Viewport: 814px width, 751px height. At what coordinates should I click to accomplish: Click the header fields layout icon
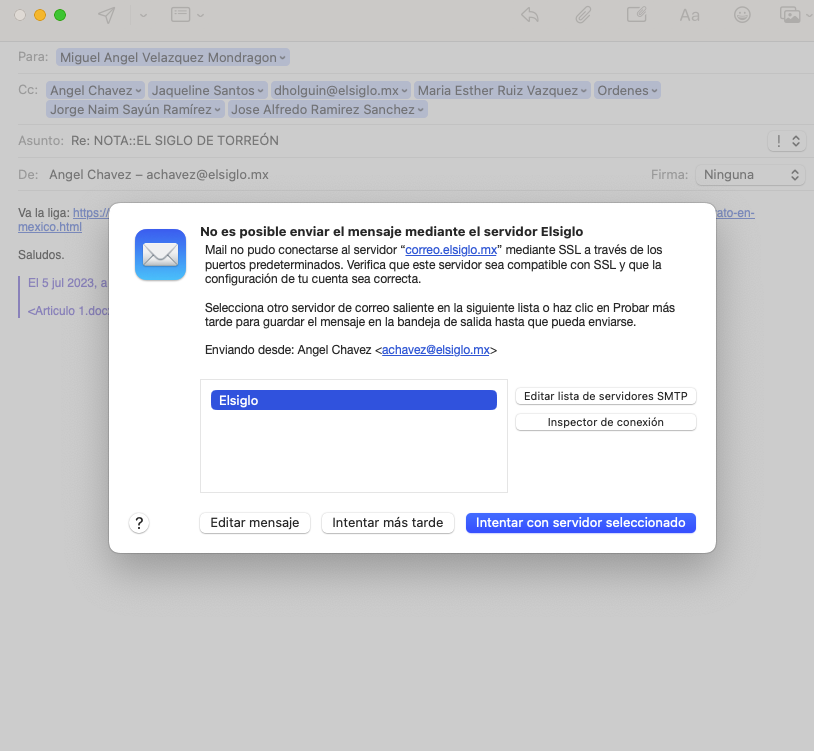(180, 15)
